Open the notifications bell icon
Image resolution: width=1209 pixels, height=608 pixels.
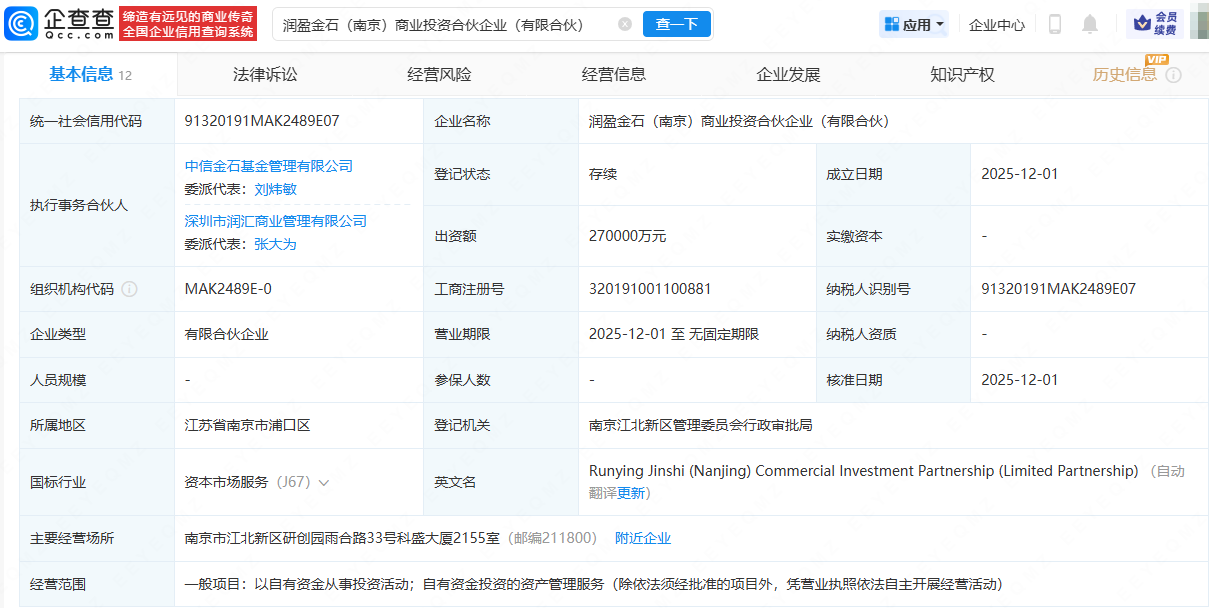(1090, 24)
